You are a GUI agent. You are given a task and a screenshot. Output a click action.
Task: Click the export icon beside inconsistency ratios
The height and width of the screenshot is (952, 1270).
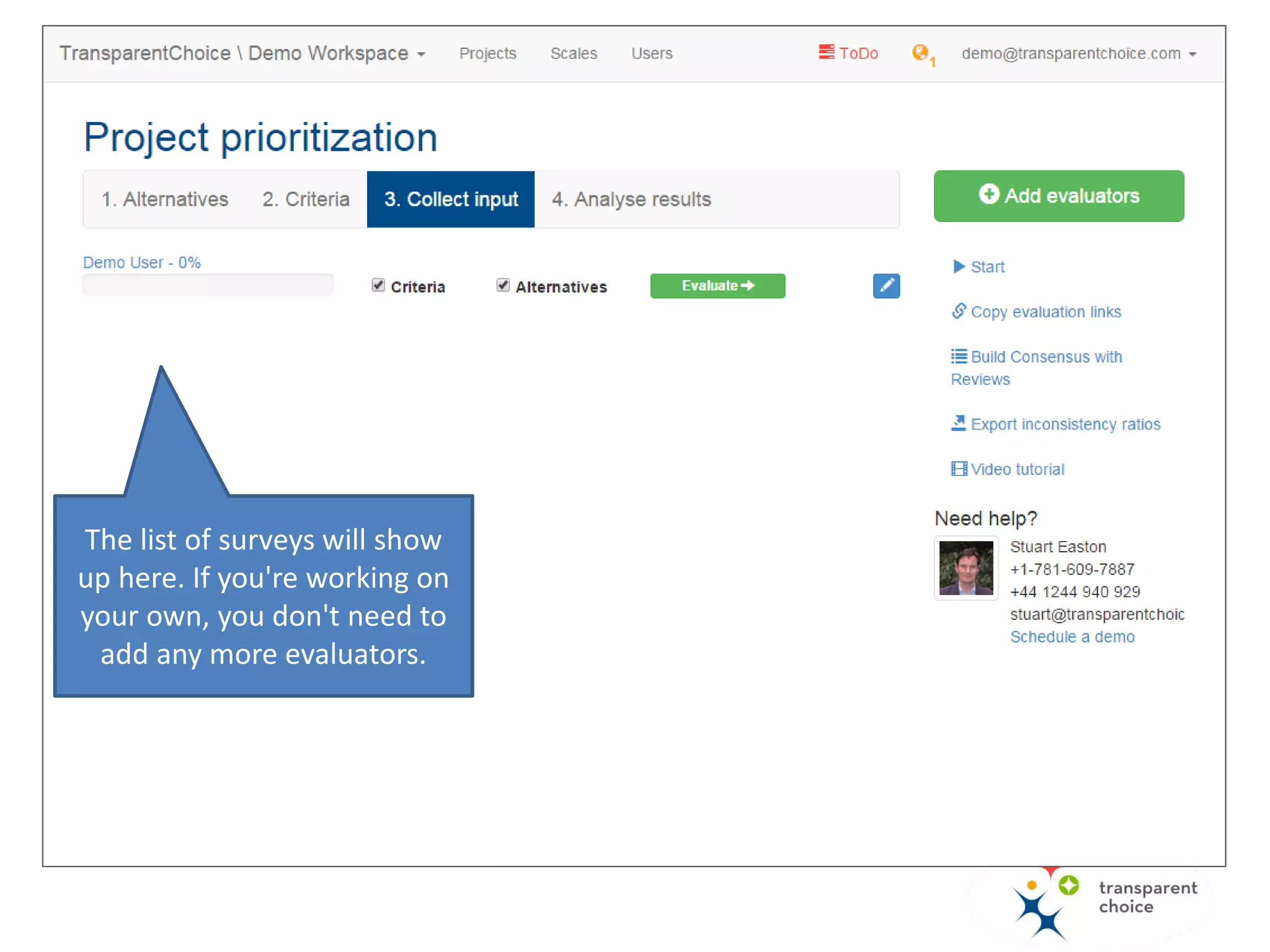959,423
